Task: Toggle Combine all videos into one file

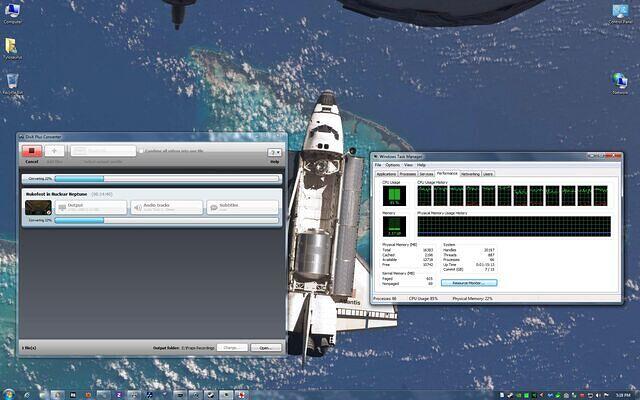Action: (x=141, y=151)
